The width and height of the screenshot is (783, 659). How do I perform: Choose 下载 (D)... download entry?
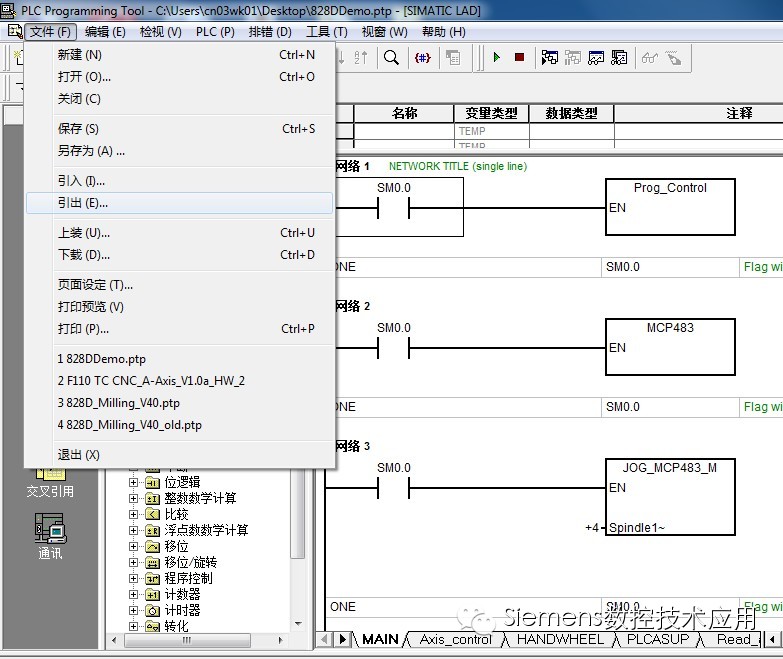[180, 255]
